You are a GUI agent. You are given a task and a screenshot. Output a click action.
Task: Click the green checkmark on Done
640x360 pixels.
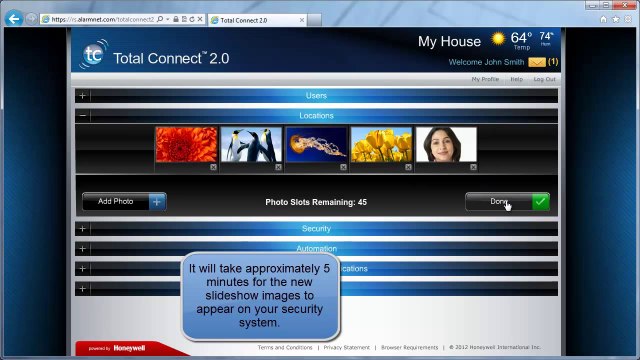click(540, 202)
